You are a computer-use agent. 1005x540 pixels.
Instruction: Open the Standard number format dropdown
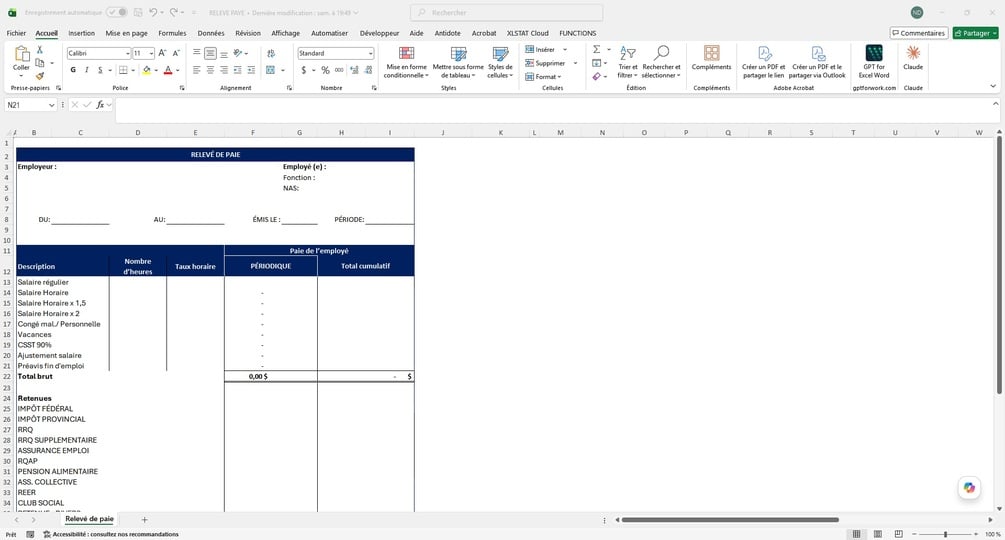[370, 53]
